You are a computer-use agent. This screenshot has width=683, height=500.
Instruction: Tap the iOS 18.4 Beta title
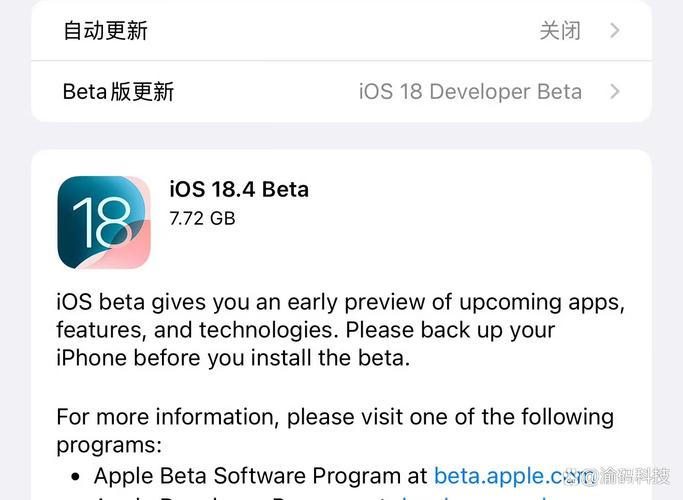239,189
